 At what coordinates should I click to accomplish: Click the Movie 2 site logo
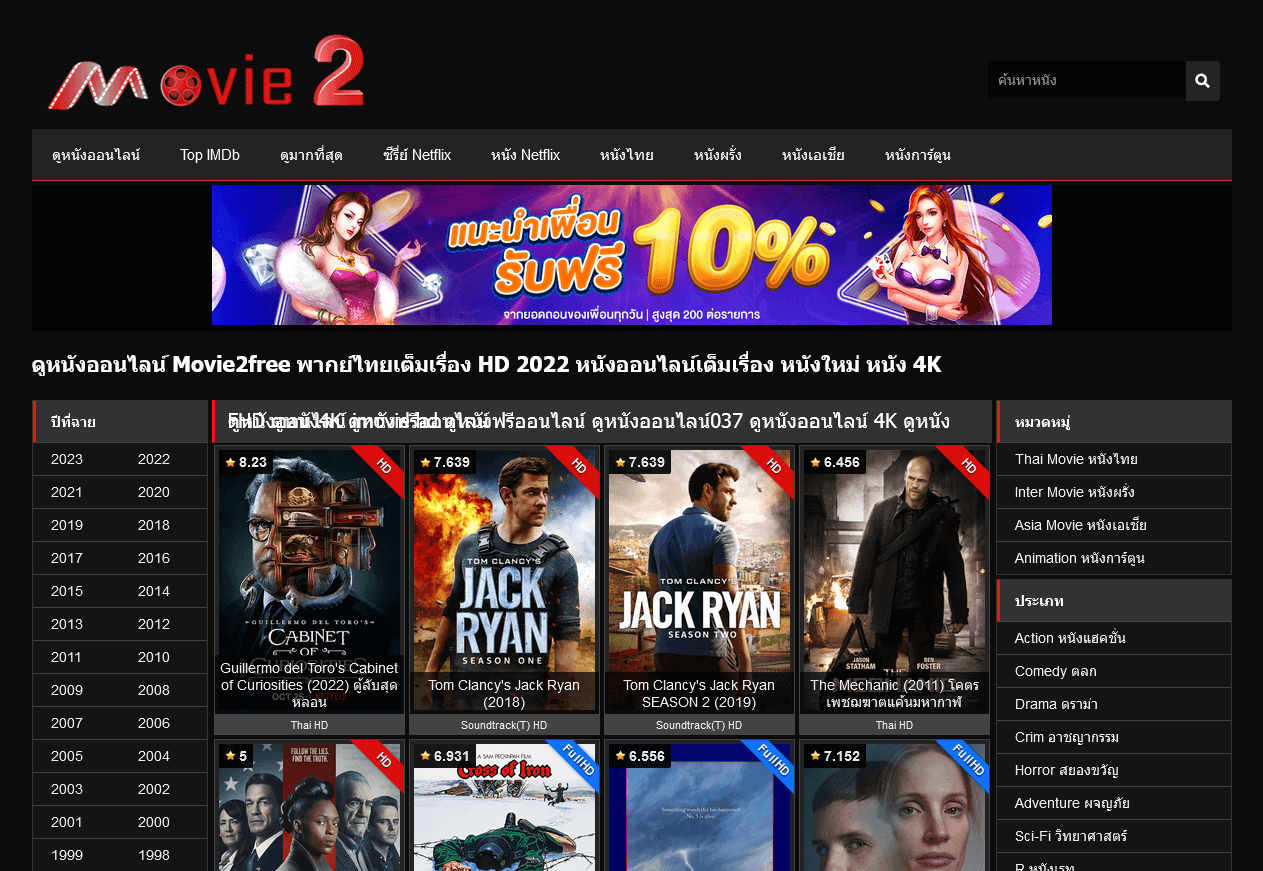pos(207,73)
